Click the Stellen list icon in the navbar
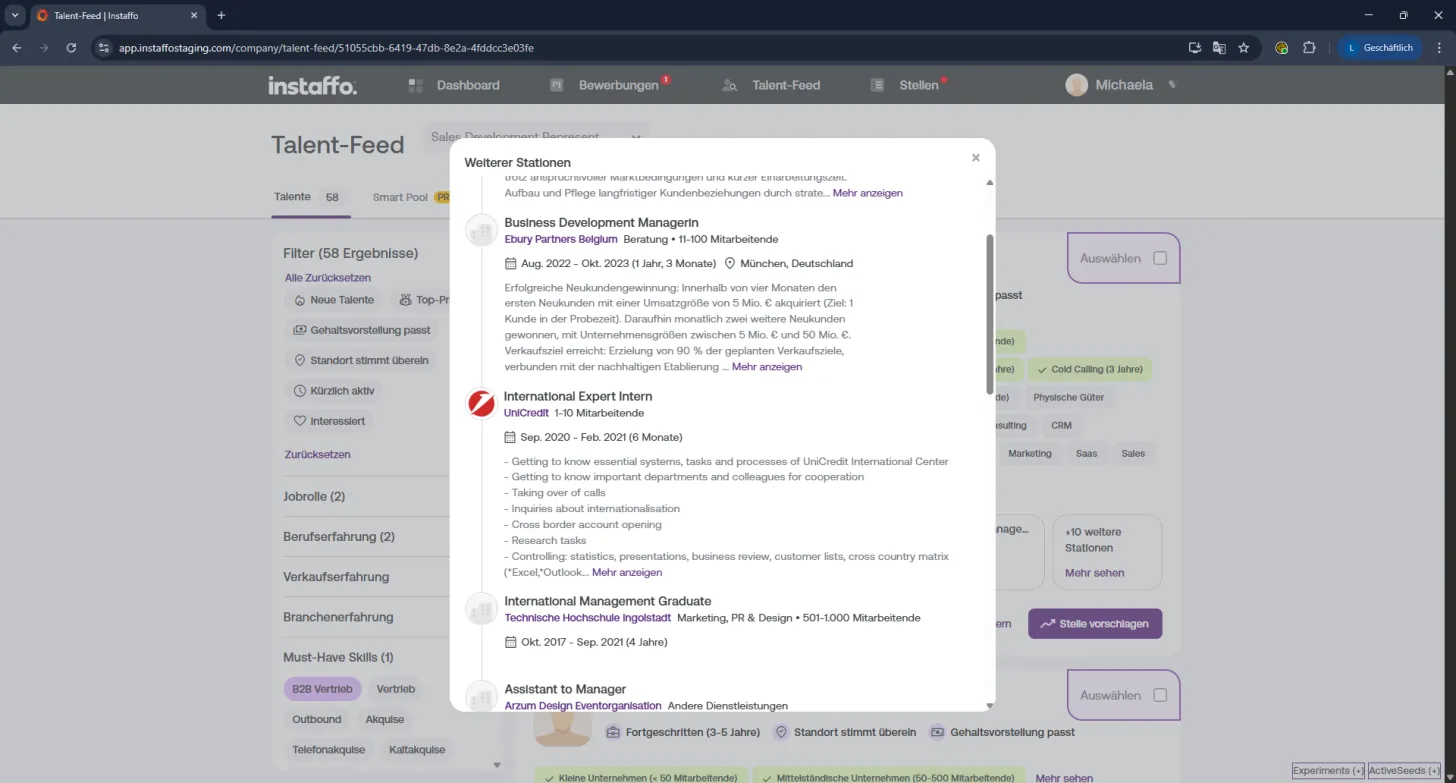 (x=877, y=85)
